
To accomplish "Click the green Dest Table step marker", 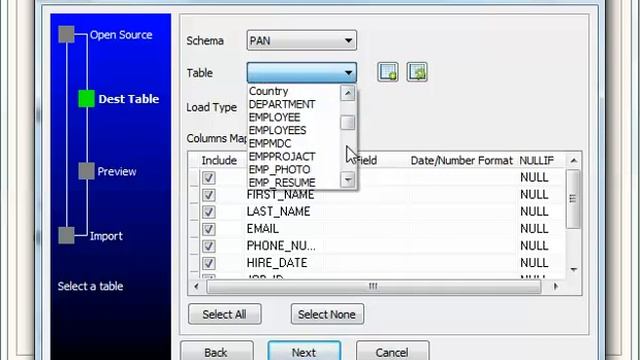I will [x=87, y=99].
